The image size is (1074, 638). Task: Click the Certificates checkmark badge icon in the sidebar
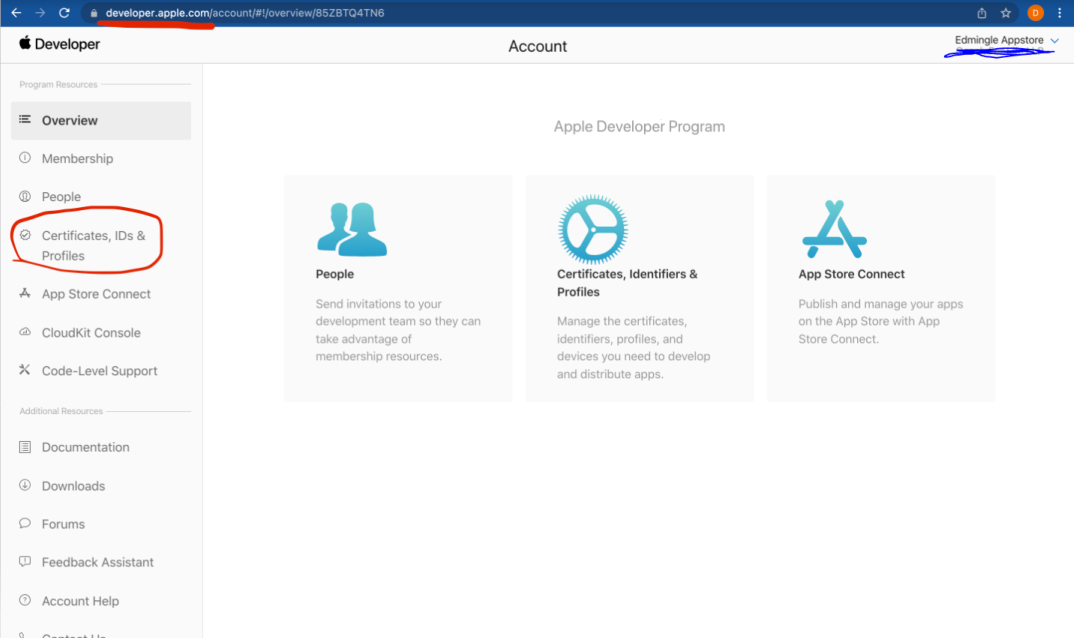25,235
